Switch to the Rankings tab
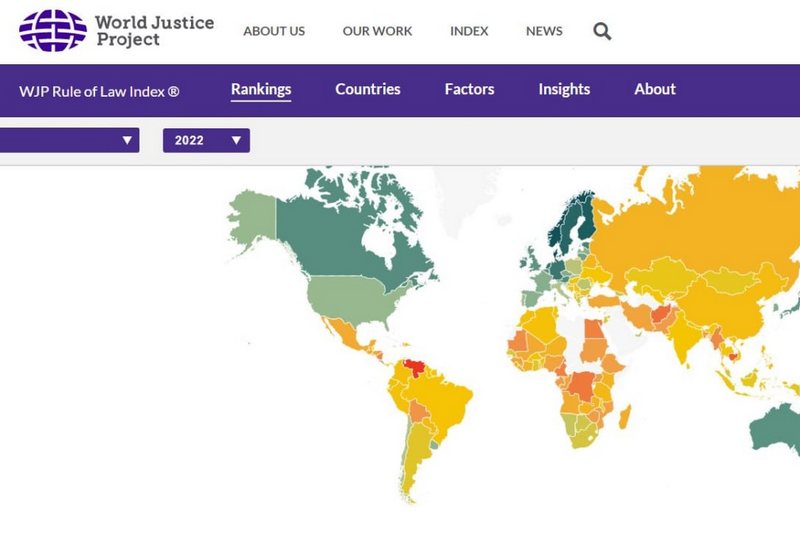This screenshot has height=533, width=800. pos(261,90)
